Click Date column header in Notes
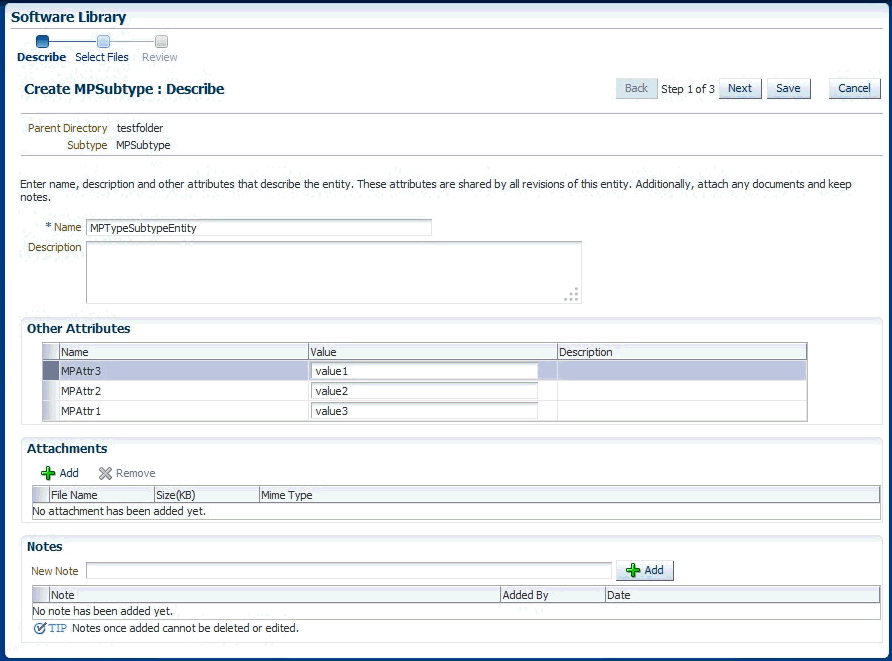This screenshot has width=892, height=661. pos(742,595)
